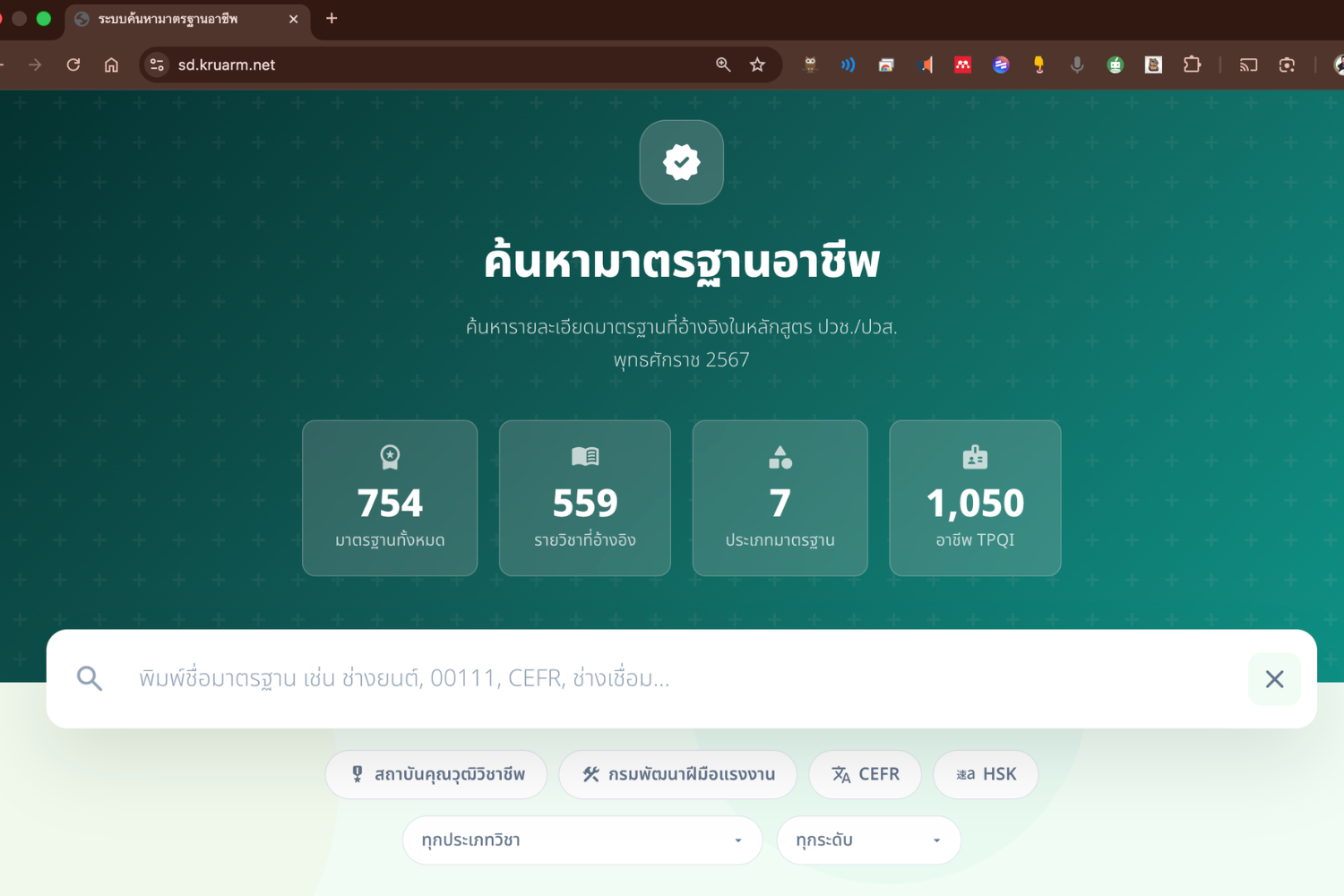The height and width of the screenshot is (896, 1344).
Task: Toggle the กรมพัฒนาฝีมือแรงงาน filter chip
Action: [x=678, y=774]
